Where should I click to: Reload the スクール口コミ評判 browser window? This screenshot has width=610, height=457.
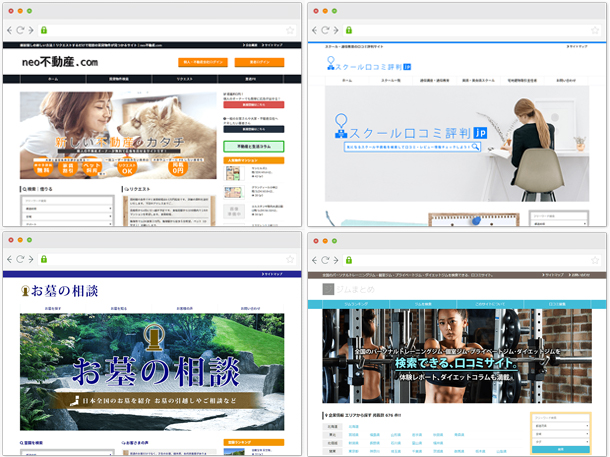pos(325,30)
